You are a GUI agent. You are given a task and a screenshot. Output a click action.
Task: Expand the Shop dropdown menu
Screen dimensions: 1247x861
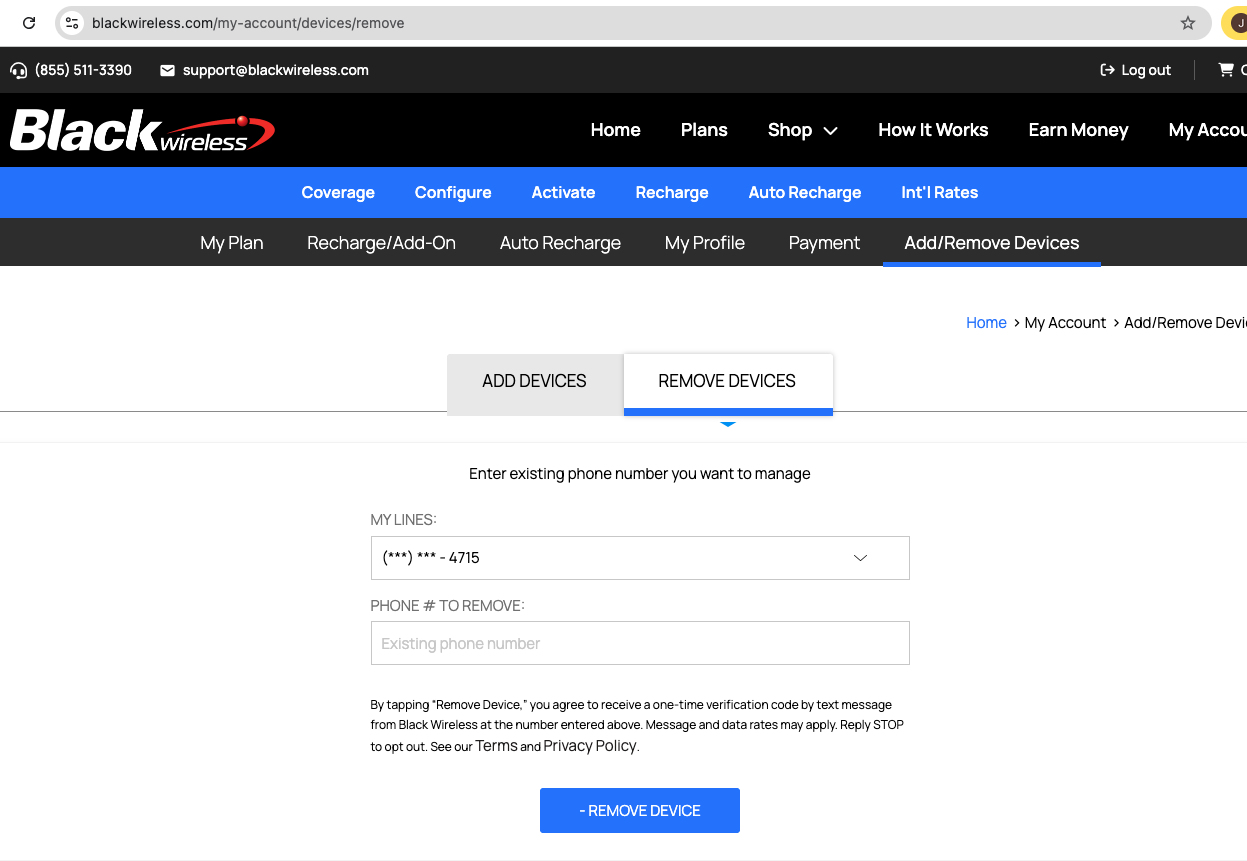coord(802,130)
